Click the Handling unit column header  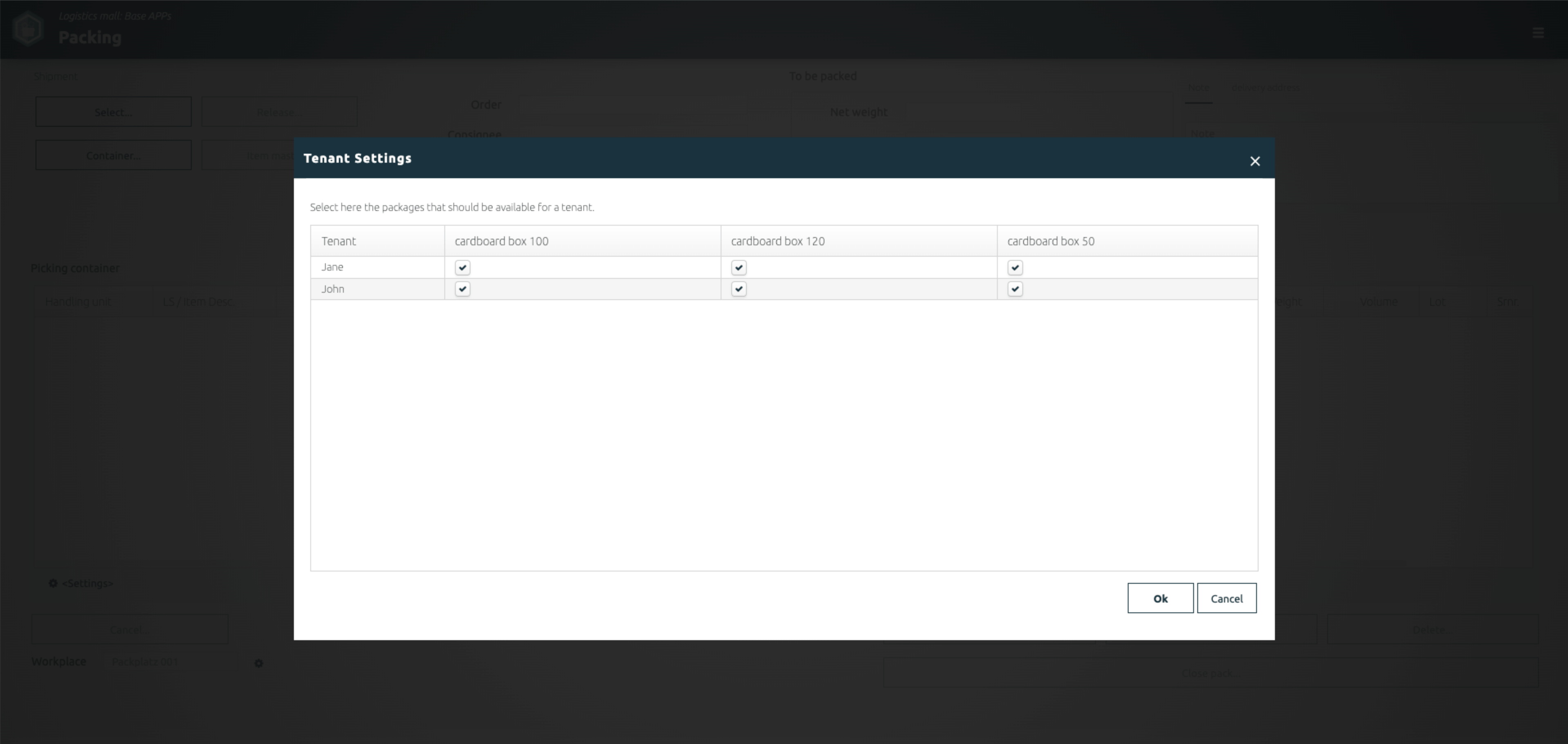93,301
